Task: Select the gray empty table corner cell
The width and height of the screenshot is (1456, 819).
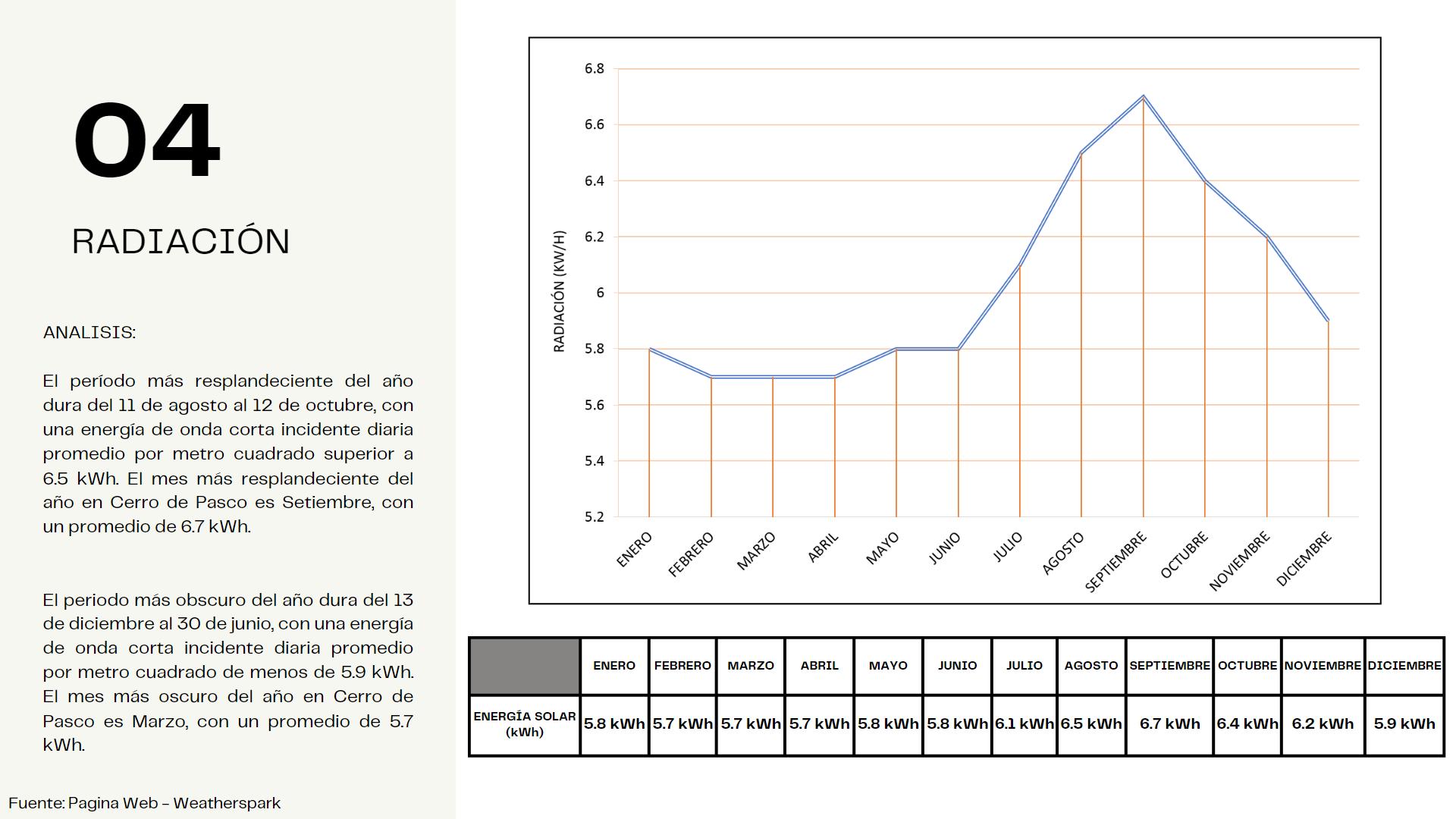Action: 524,666
